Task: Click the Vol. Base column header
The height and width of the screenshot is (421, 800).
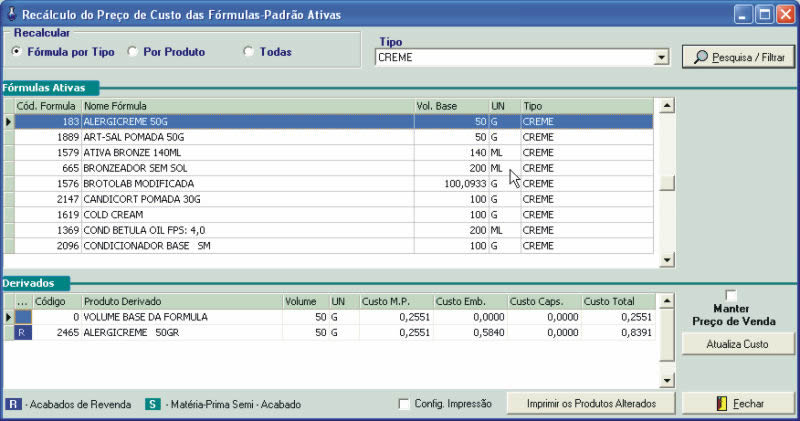Action: click(x=452, y=106)
